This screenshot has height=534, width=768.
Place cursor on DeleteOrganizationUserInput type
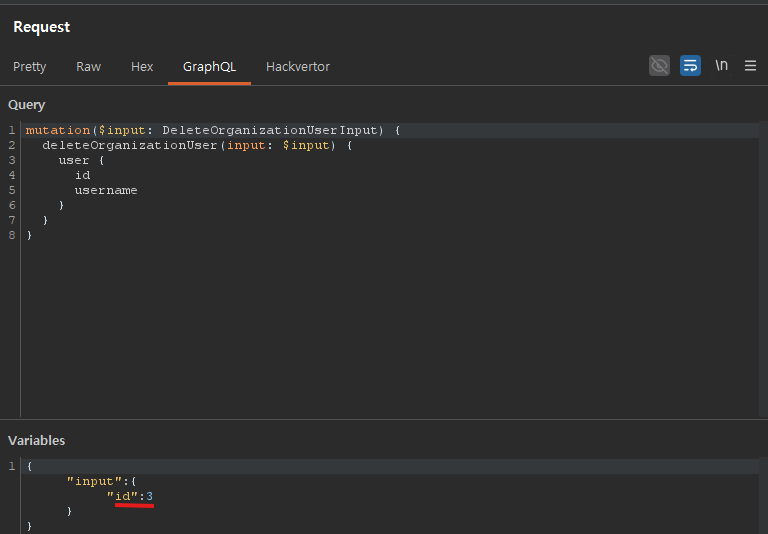click(x=271, y=131)
